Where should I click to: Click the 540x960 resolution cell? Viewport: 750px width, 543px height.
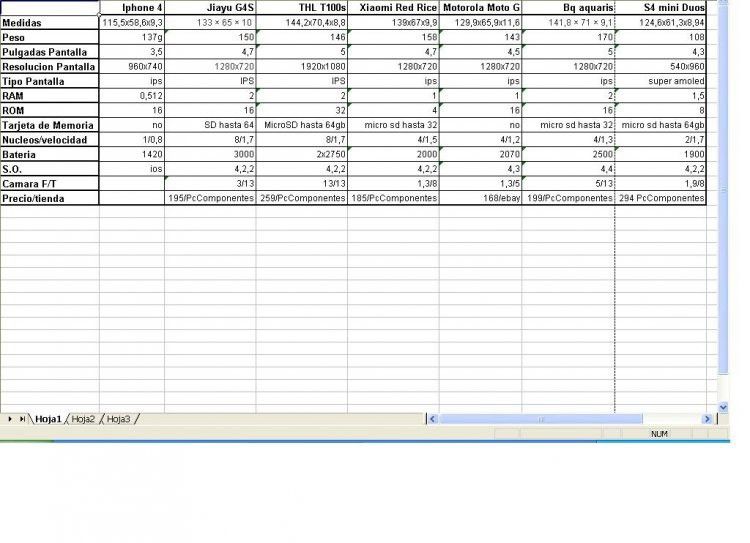coord(661,66)
